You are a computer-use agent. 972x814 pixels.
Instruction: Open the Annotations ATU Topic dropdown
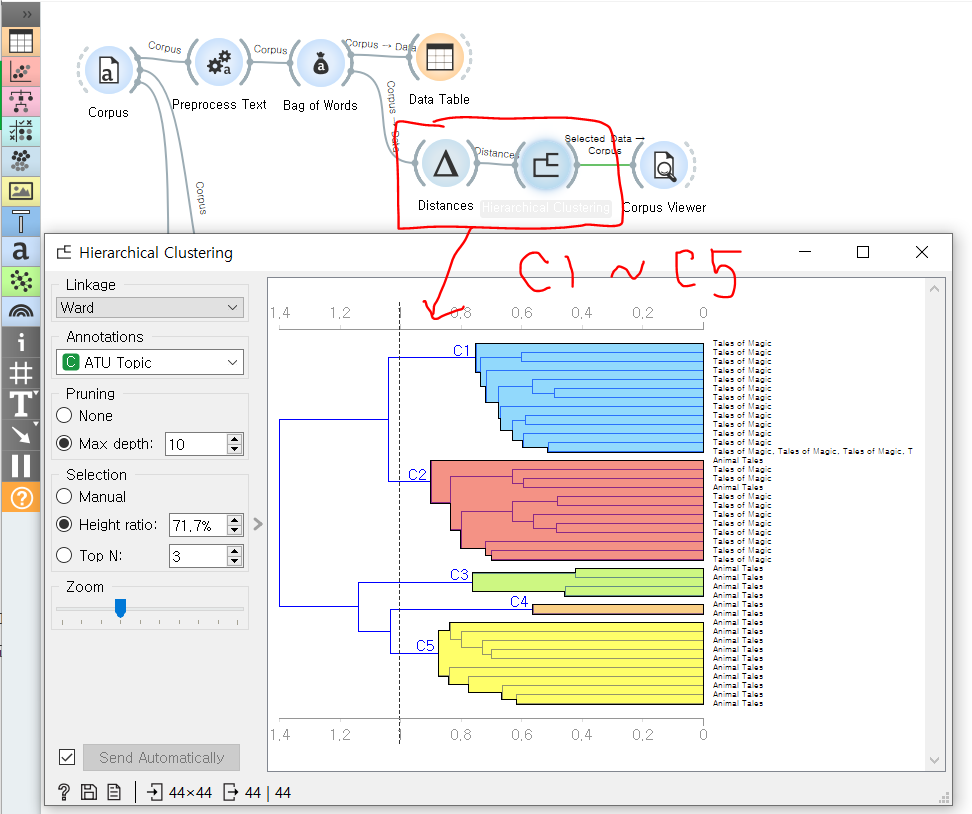pos(149,362)
